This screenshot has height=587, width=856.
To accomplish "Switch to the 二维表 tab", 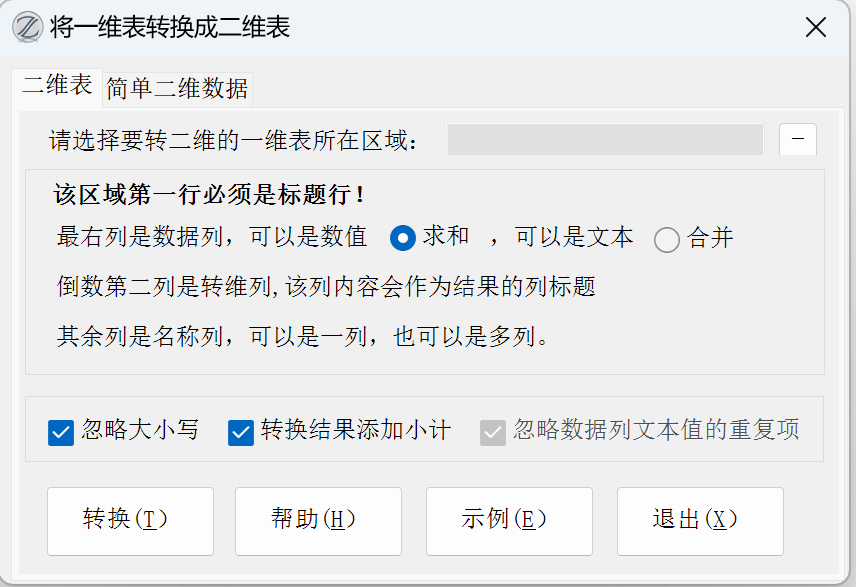I will click(x=58, y=86).
